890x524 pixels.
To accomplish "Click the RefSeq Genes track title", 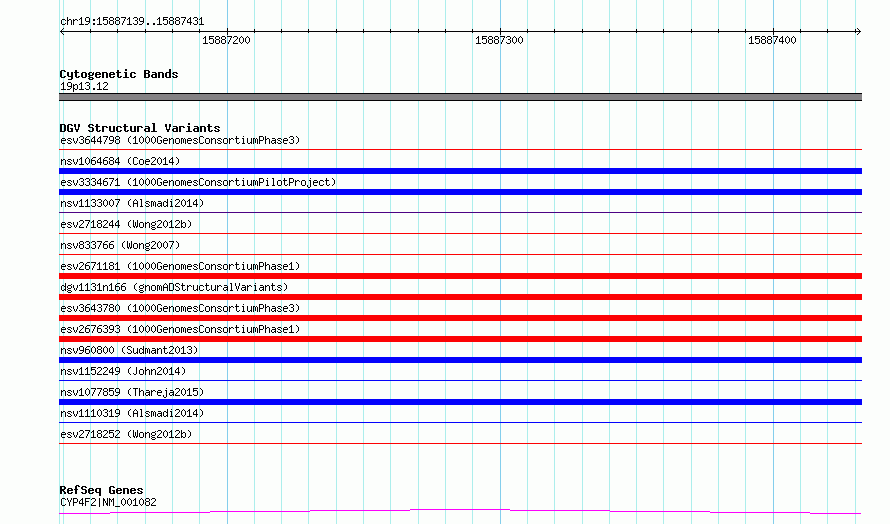I will click(101, 490).
